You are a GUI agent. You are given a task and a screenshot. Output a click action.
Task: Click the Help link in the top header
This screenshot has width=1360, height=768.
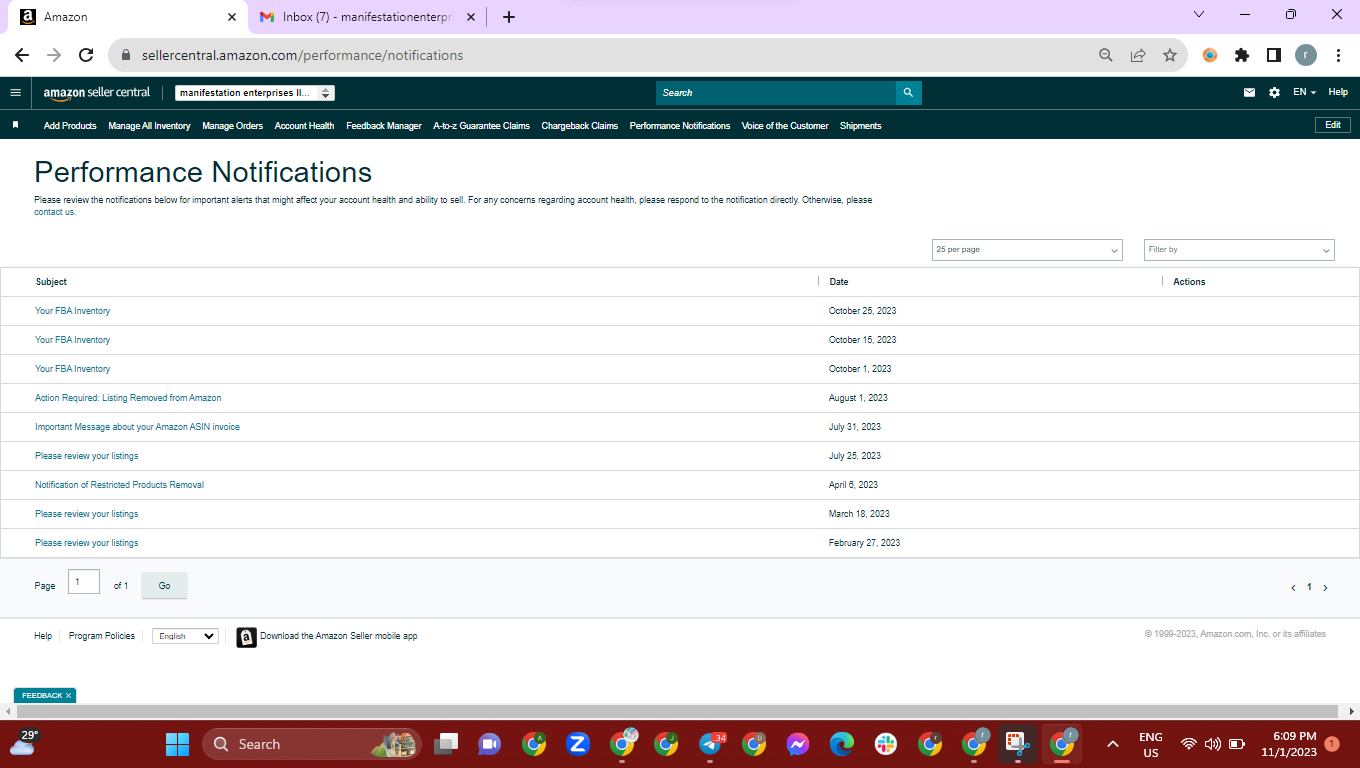[x=1338, y=92]
